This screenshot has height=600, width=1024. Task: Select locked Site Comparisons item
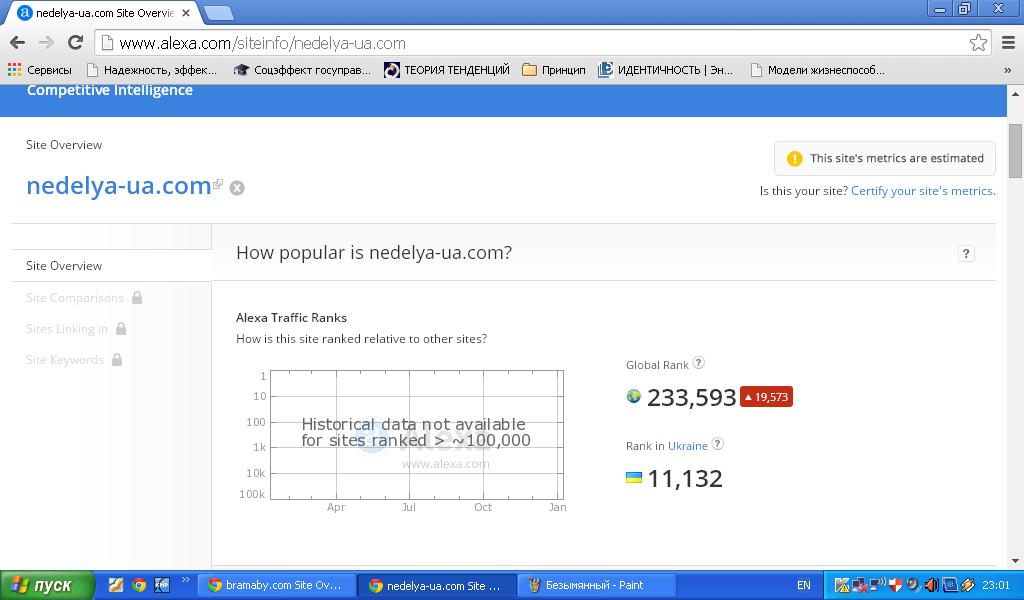(74, 298)
